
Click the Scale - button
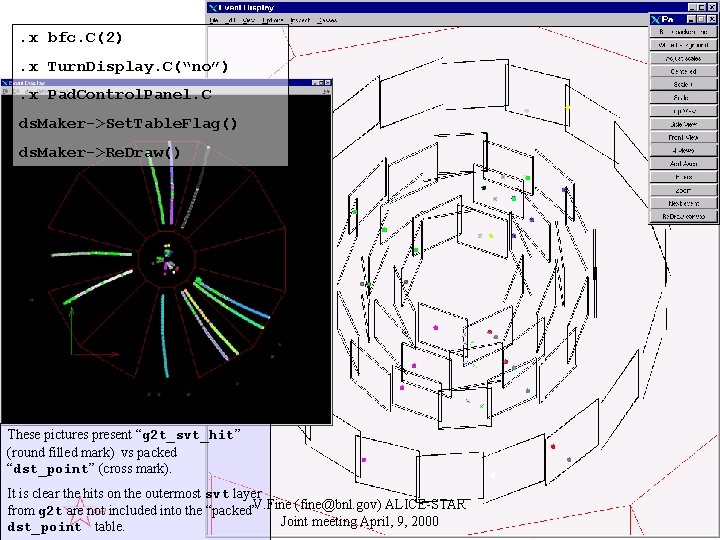point(683,98)
